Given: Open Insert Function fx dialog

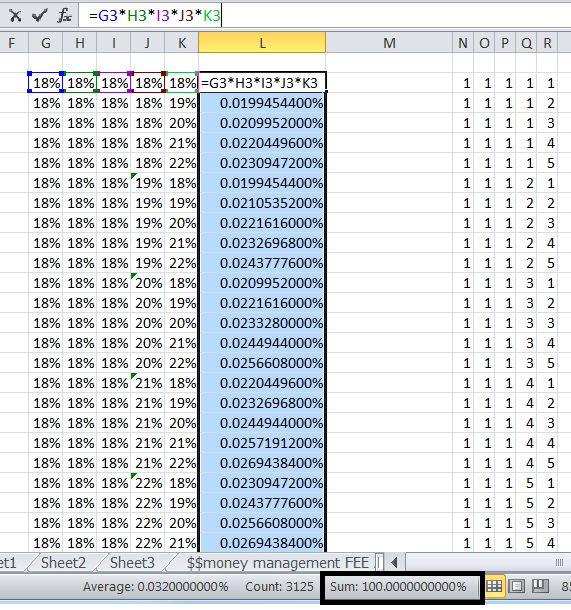Looking at the screenshot, I should tap(64, 16).
